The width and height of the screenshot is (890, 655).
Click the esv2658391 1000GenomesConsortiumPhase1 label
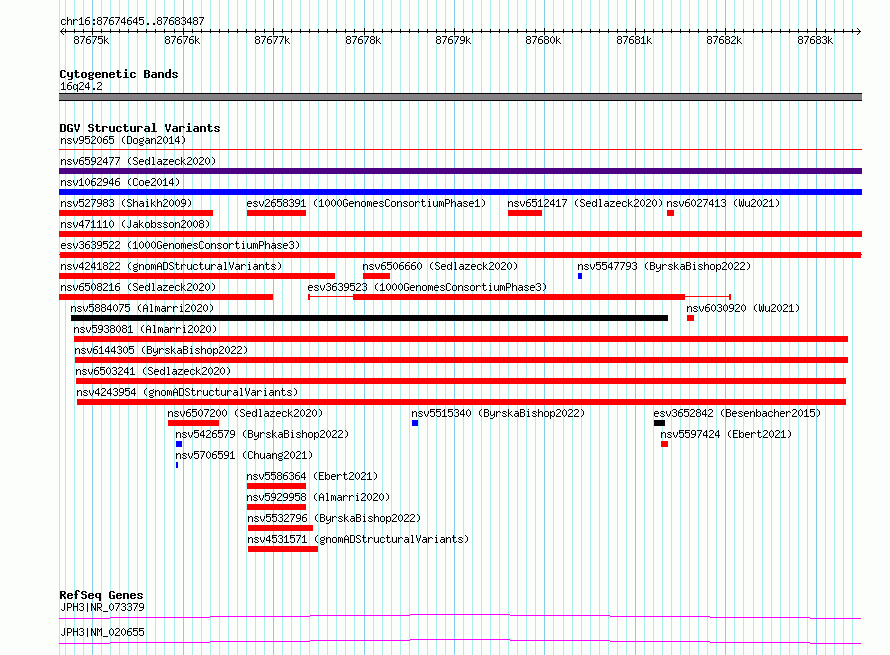pos(366,203)
